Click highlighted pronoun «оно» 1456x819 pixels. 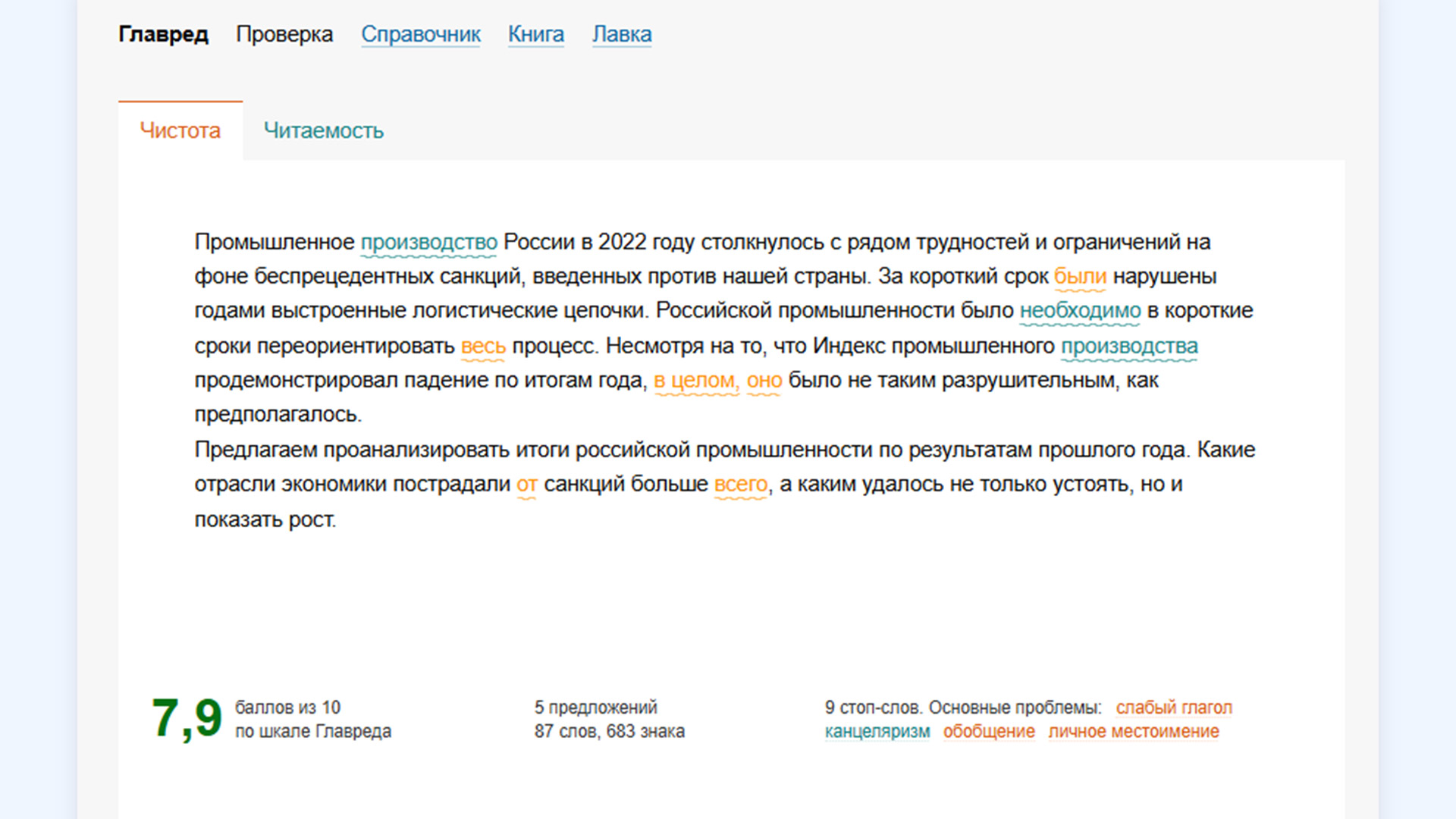point(764,381)
